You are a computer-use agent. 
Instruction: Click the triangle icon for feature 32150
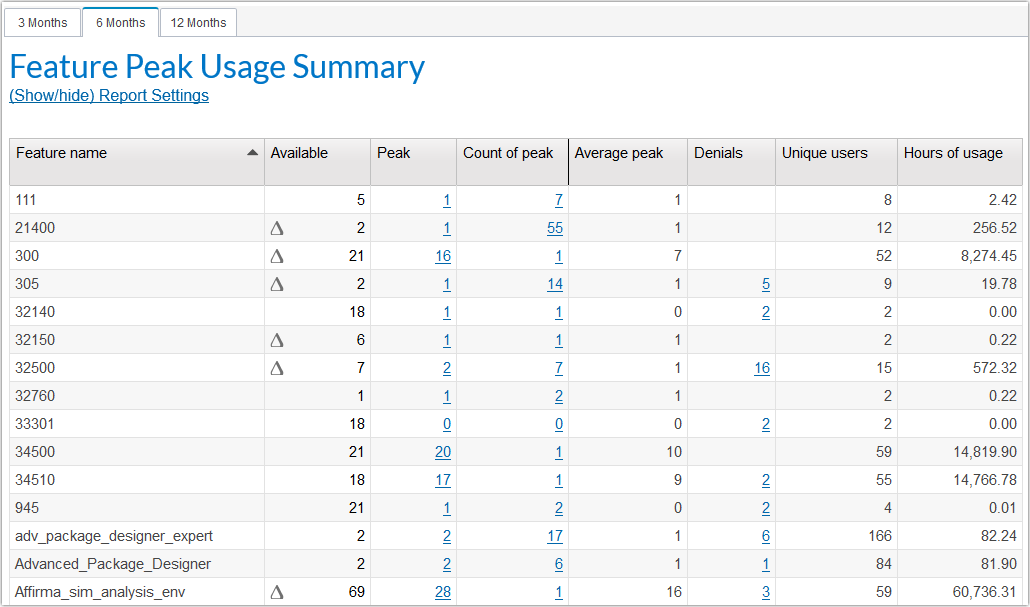click(x=277, y=340)
